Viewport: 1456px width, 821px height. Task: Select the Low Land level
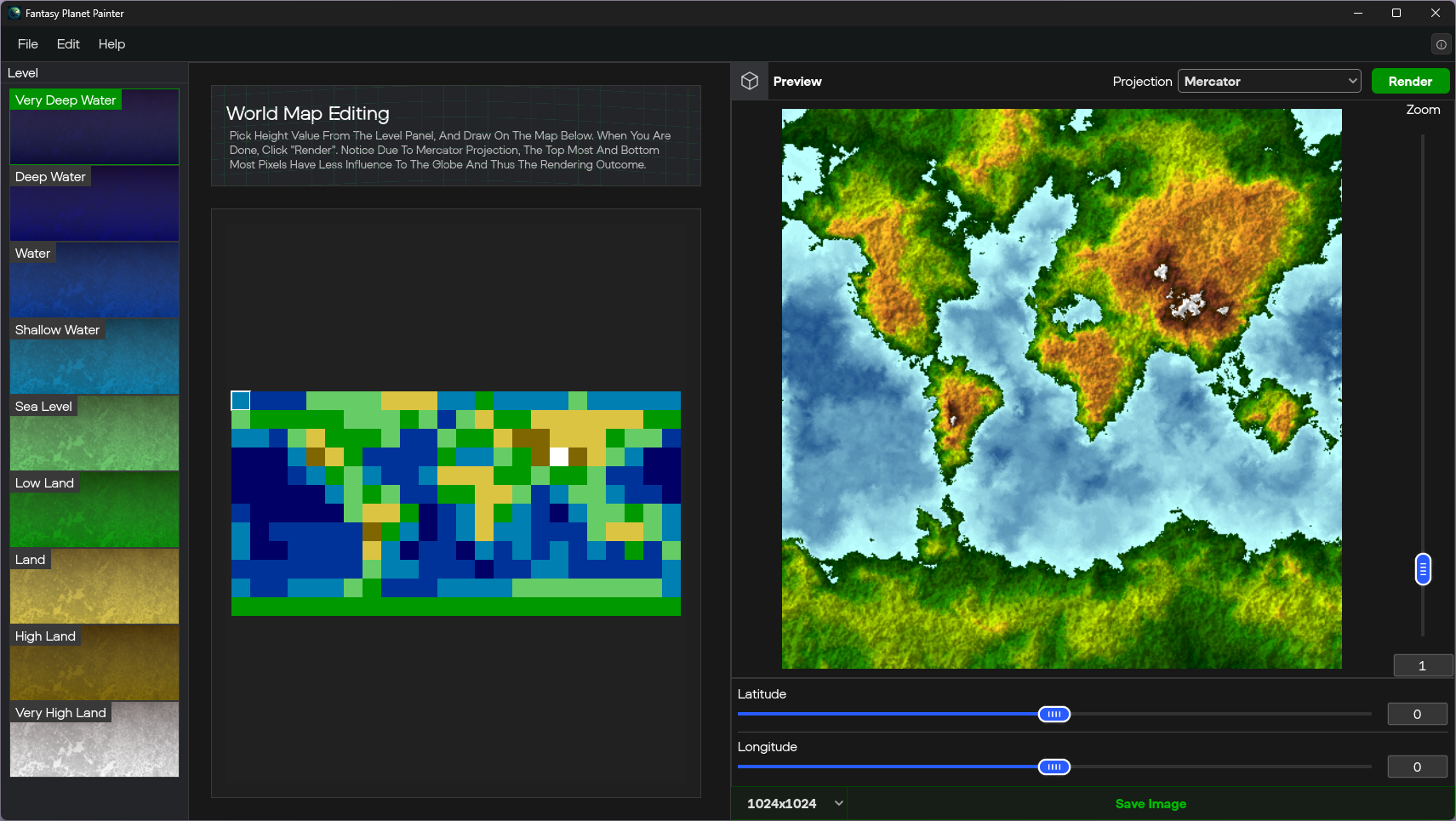pyautogui.click(x=94, y=510)
